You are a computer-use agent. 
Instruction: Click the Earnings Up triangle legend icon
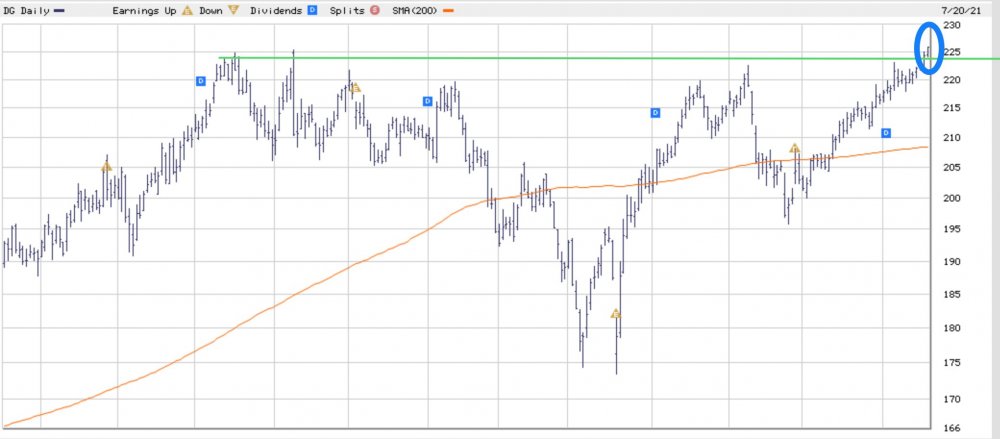pos(188,11)
